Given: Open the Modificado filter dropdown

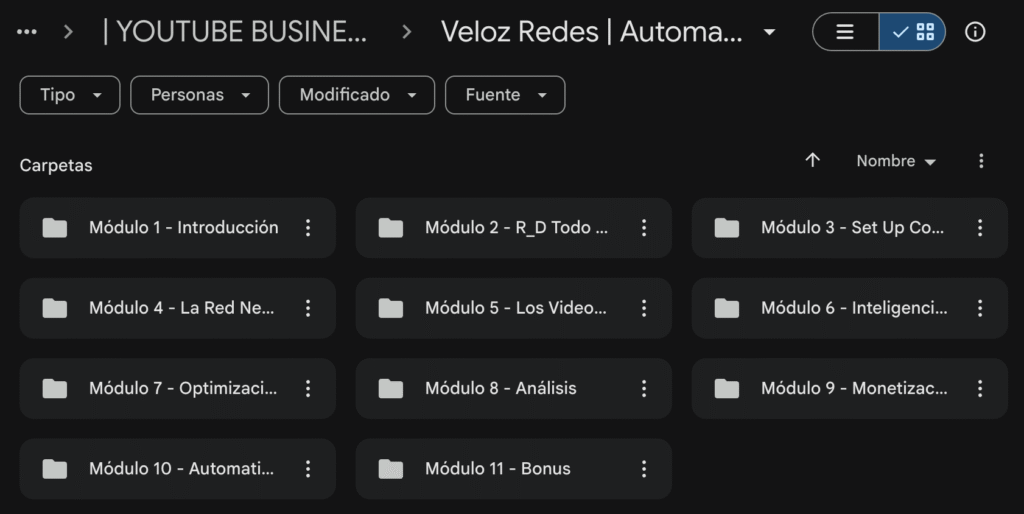Looking at the screenshot, I should tap(357, 95).
